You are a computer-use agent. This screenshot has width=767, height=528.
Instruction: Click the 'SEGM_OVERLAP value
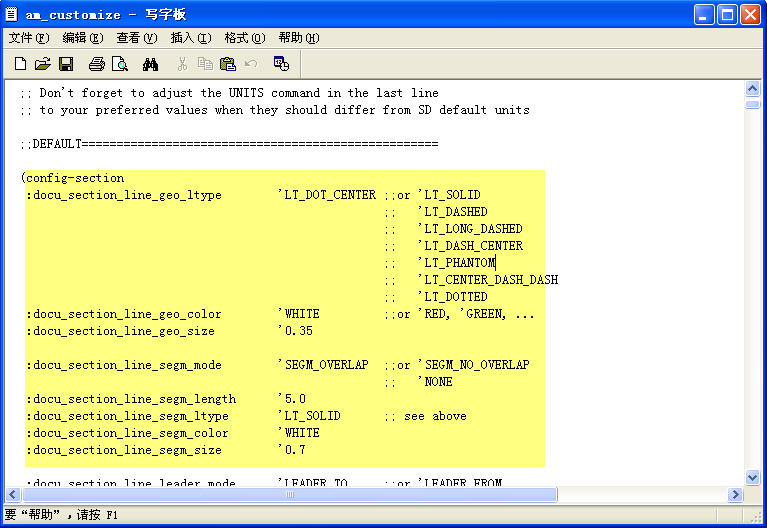(x=323, y=365)
